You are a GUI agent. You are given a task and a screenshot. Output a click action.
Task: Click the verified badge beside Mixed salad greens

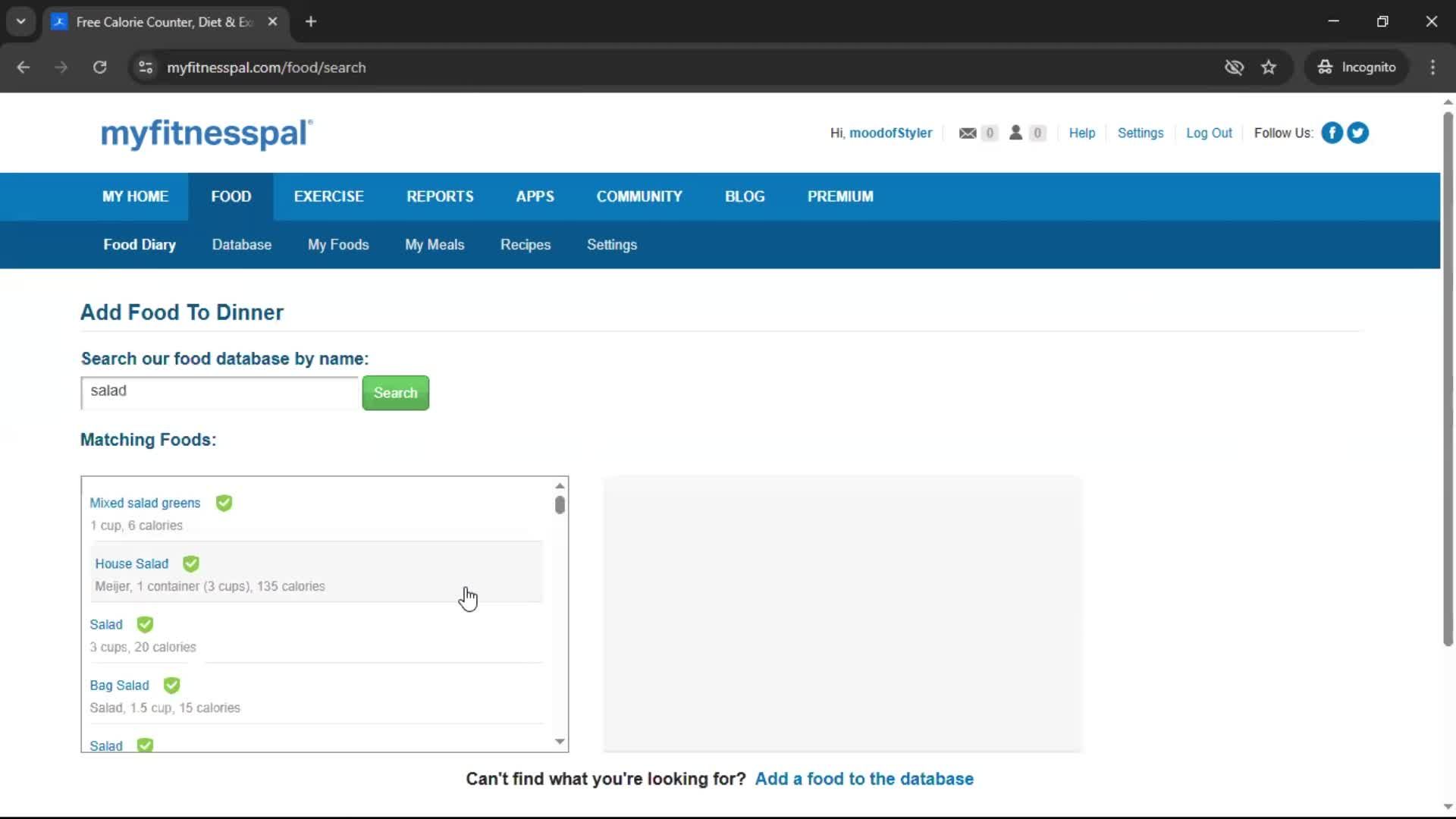point(224,503)
